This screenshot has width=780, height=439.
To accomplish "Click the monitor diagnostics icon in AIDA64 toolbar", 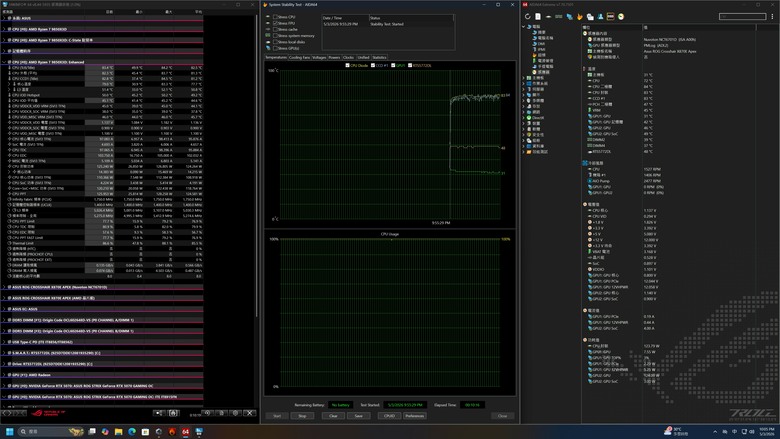I will [x=590, y=16].
